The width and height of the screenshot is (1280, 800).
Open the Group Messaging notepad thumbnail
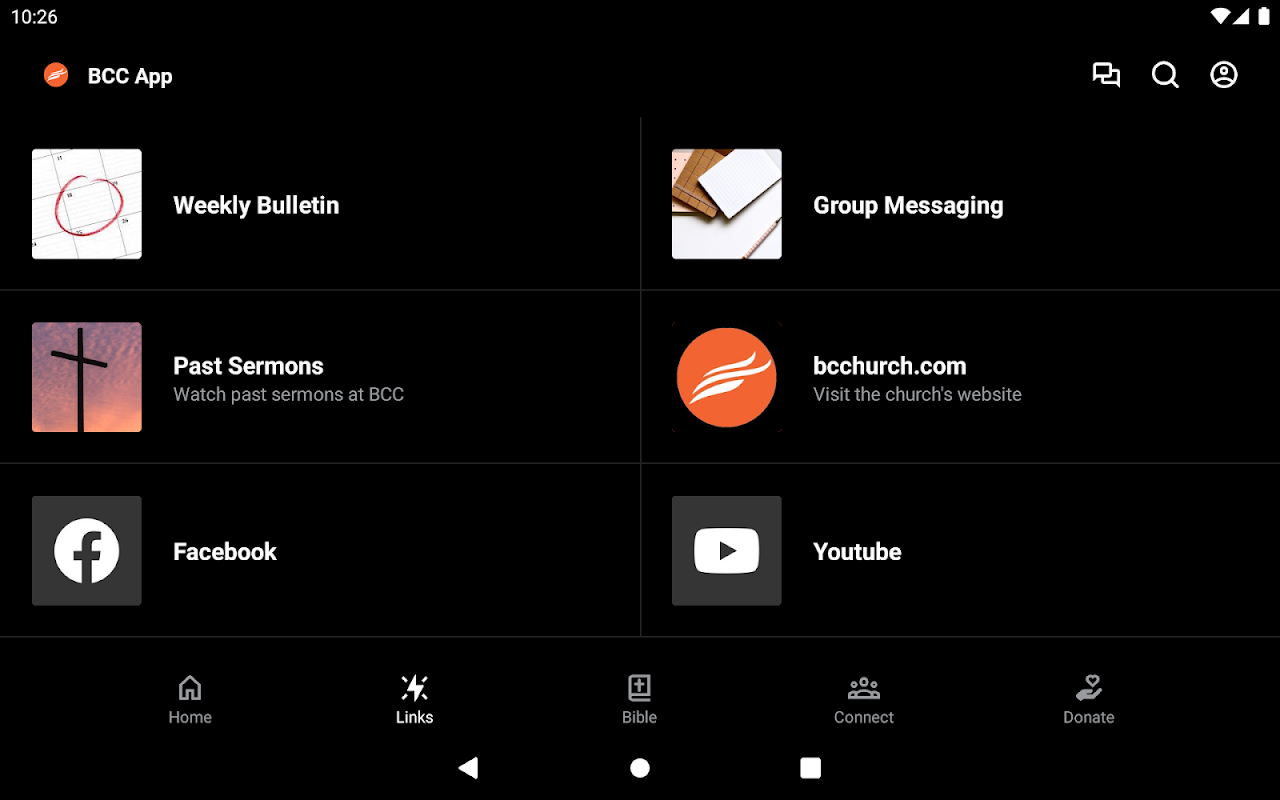[x=727, y=204]
